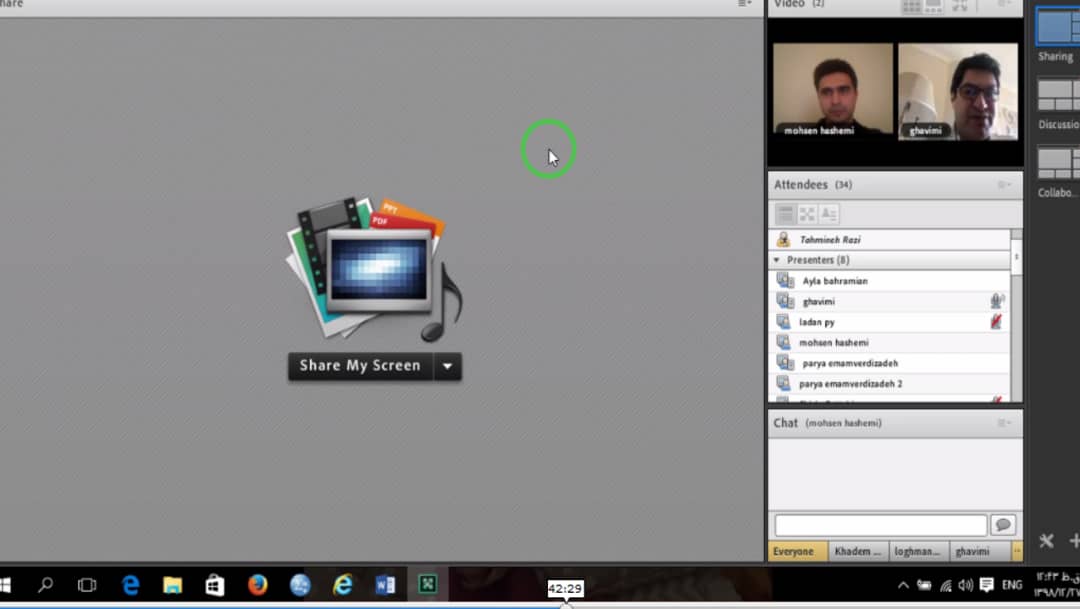
Task: Open layout manager wrench tool icon
Action: tap(1046, 541)
